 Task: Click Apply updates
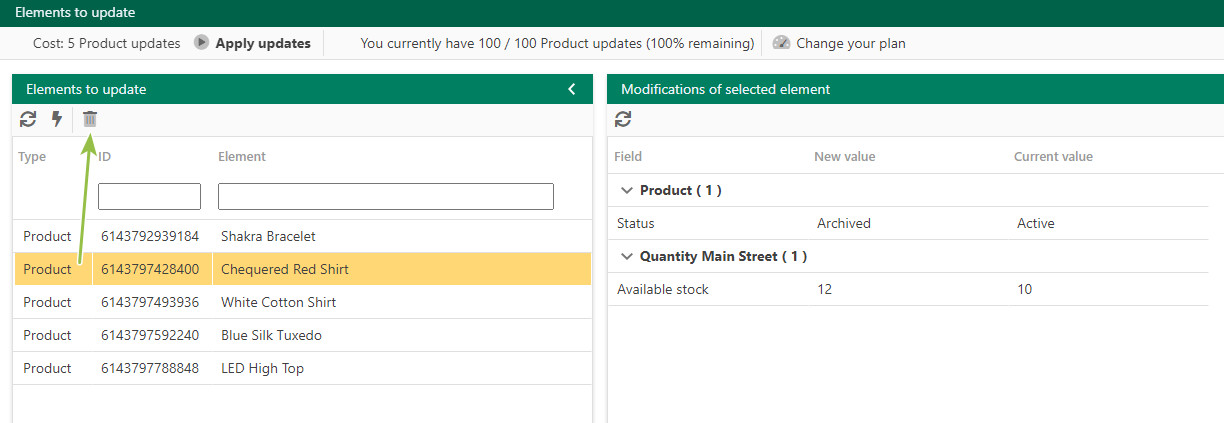263,43
